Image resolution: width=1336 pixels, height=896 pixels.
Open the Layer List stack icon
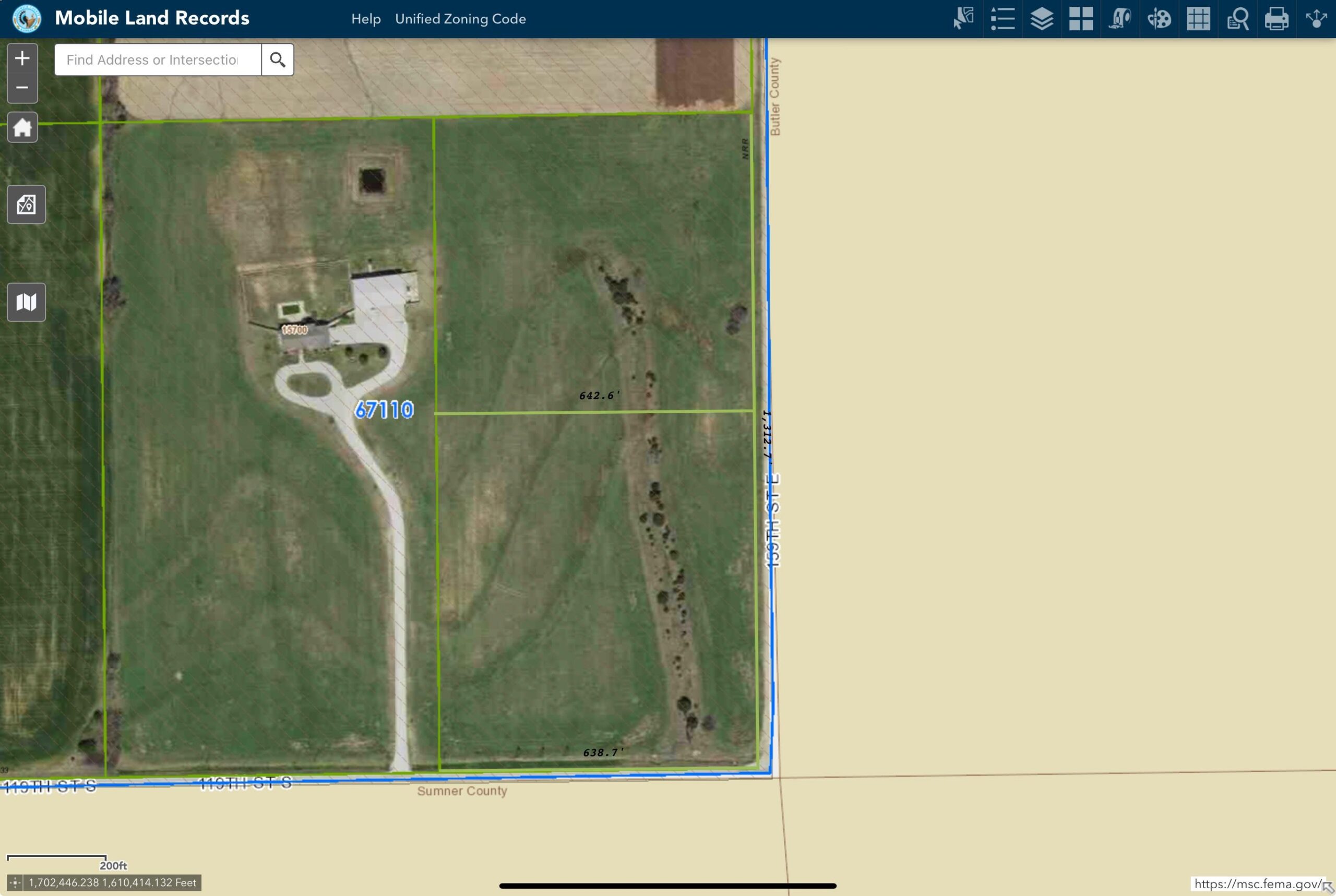coord(1042,19)
